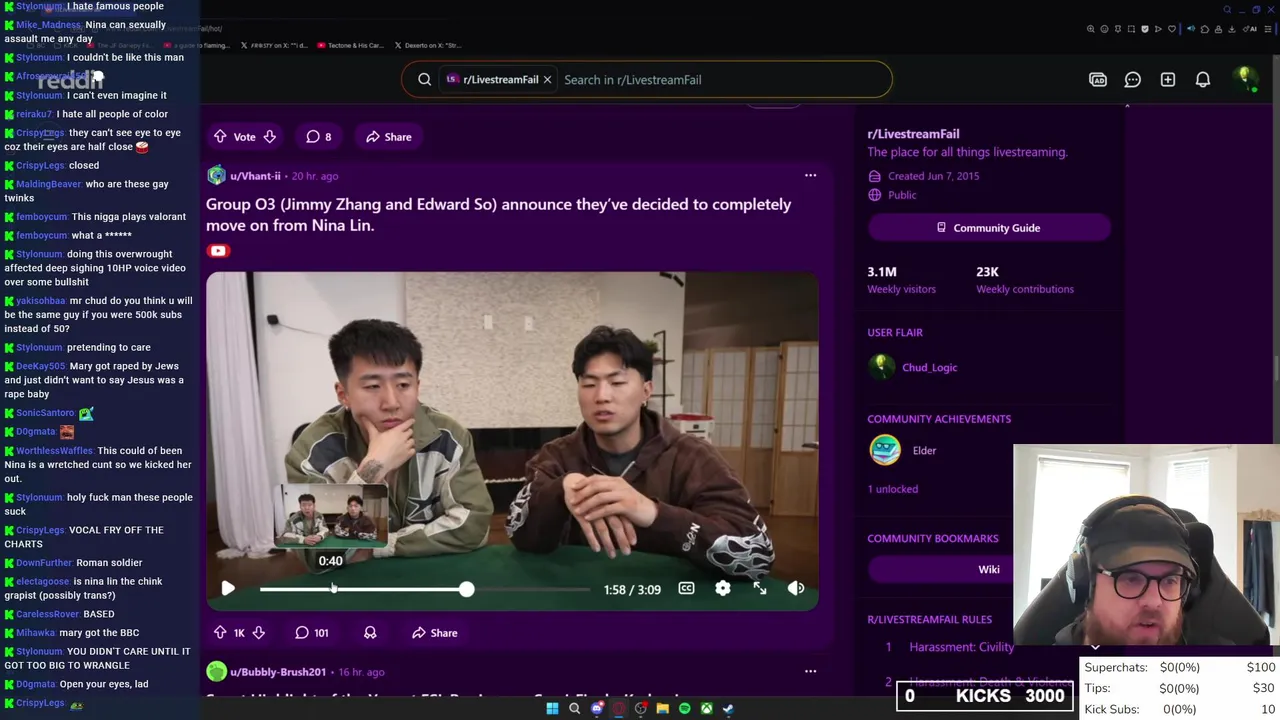Click the 23K Weekly contributions stat
Viewport: 1280px width, 720px height.
tap(1025, 279)
